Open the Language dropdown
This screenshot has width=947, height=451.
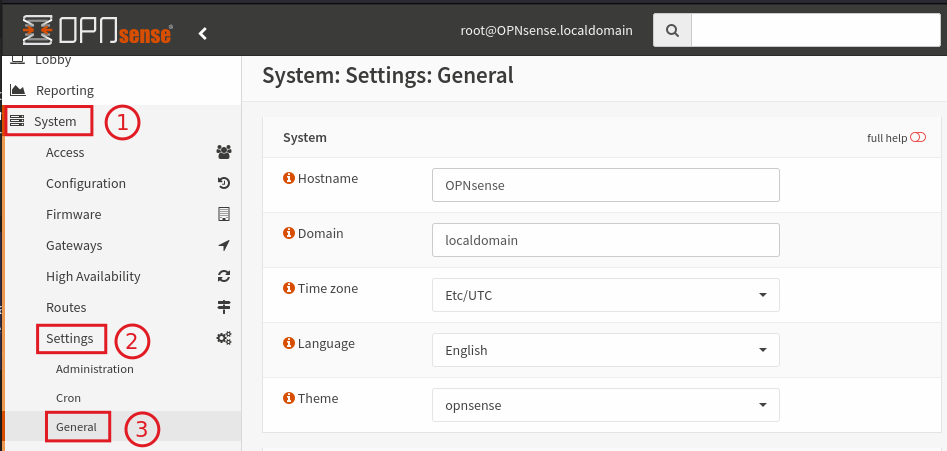click(606, 350)
